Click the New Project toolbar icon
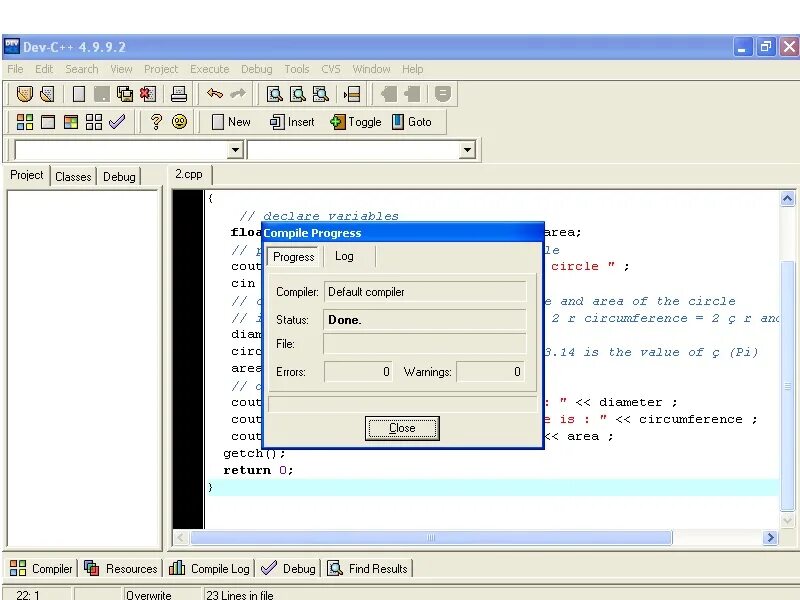 coord(24,94)
